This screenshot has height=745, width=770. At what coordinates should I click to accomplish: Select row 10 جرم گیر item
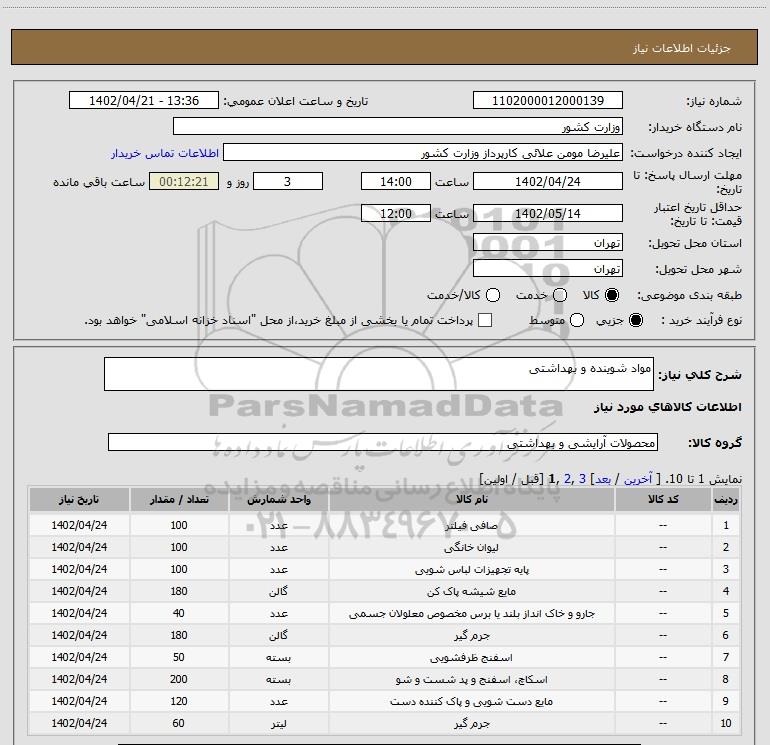coord(384,723)
